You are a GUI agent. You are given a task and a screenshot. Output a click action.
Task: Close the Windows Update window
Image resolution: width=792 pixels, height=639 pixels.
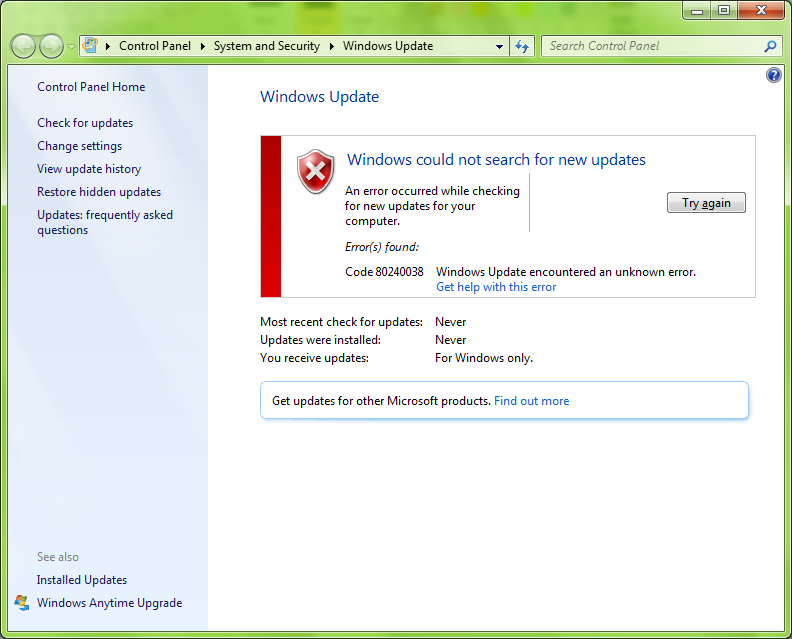coord(761,11)
